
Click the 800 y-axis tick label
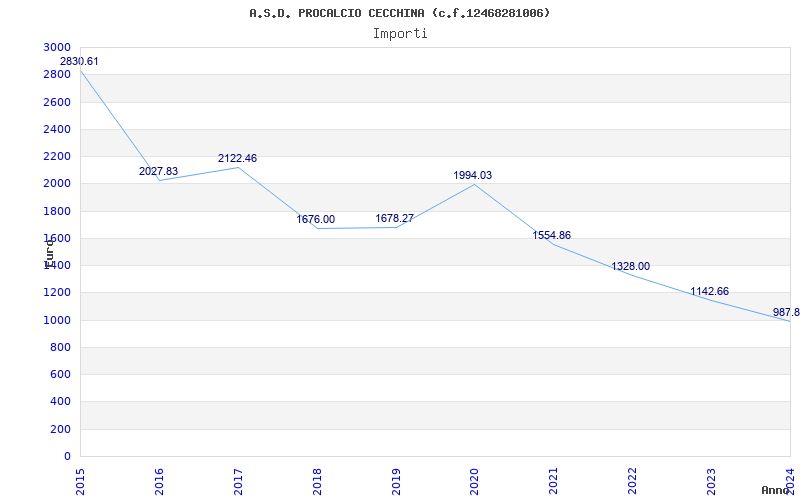click(x=61, y=347)
